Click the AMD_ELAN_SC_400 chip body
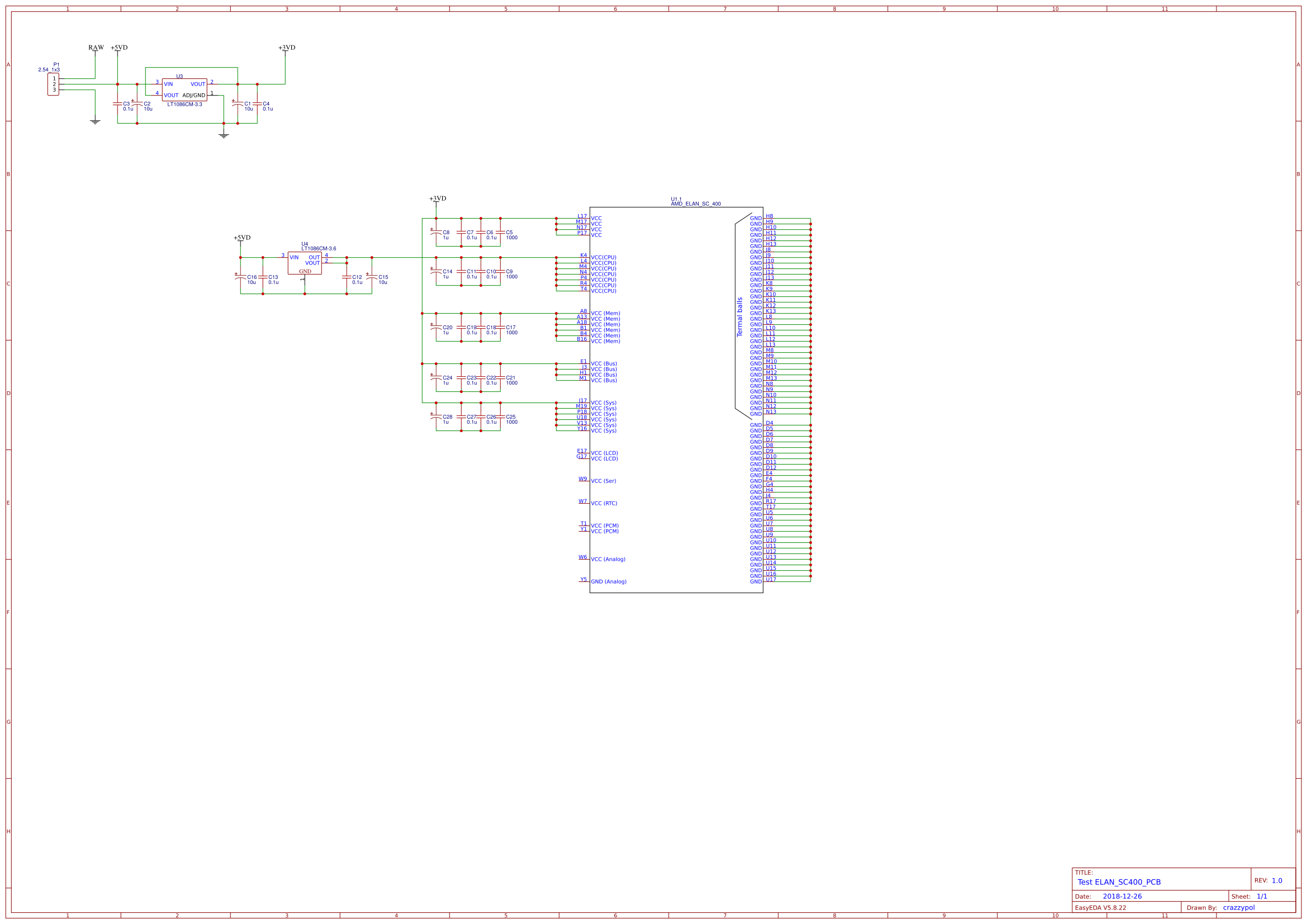Image resolution: width=1307 pixels, height=924 pixels. 676,399
